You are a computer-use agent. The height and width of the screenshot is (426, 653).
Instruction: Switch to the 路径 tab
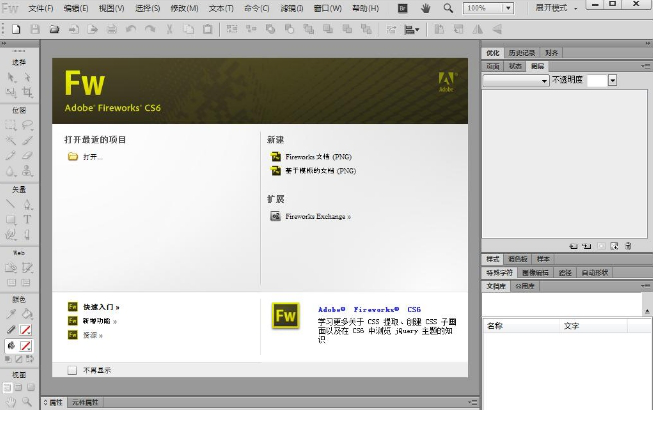coord(565,273)
